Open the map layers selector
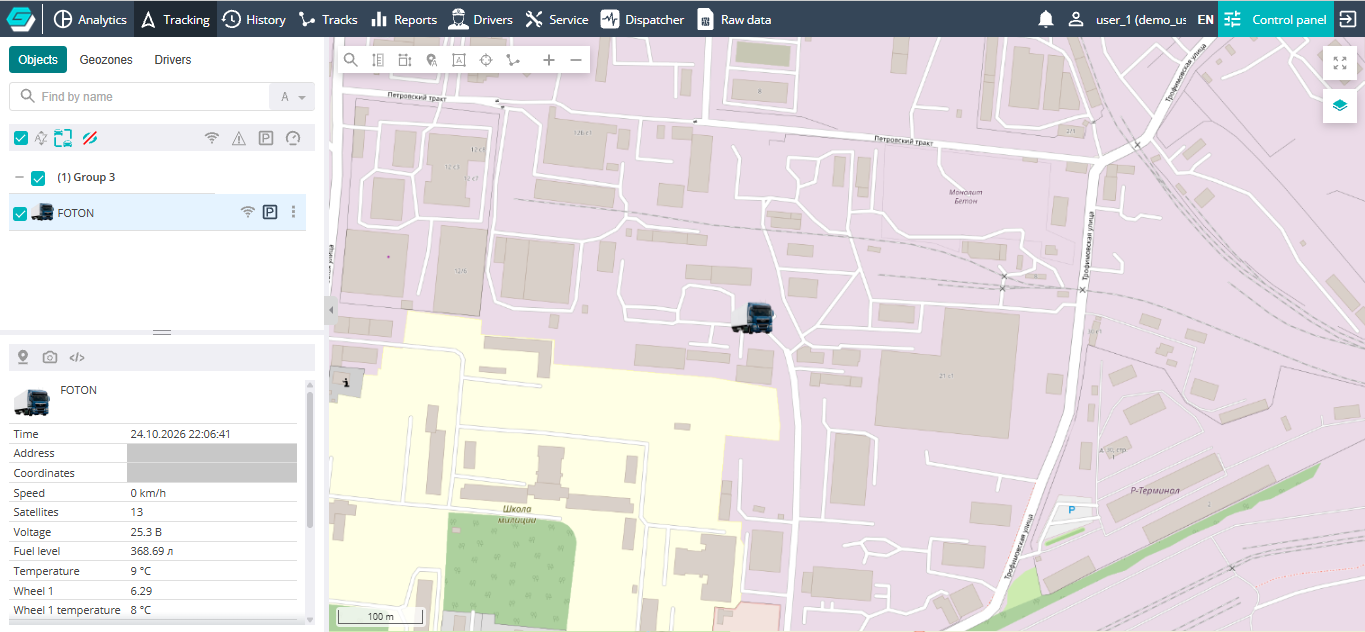 [1340, 105]
